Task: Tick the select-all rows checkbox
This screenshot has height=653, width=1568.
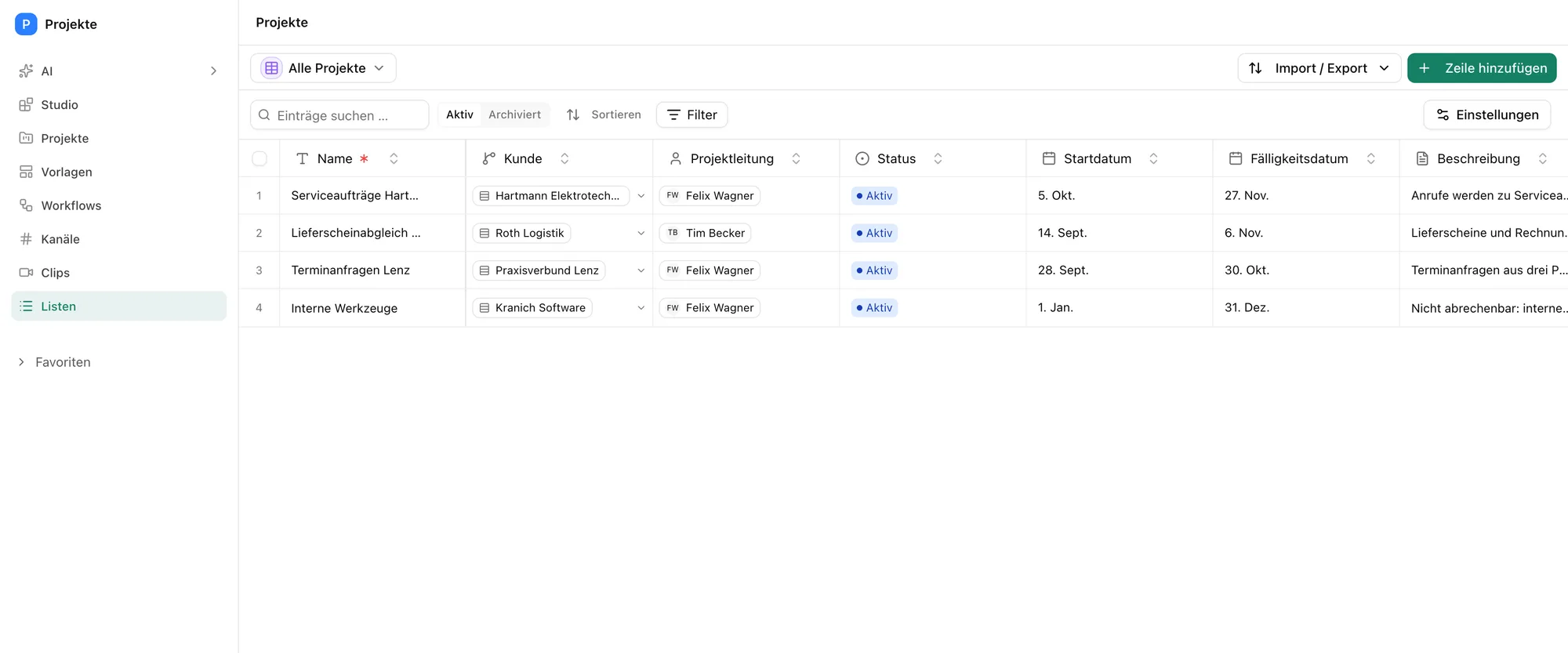Action: (260, 158)
